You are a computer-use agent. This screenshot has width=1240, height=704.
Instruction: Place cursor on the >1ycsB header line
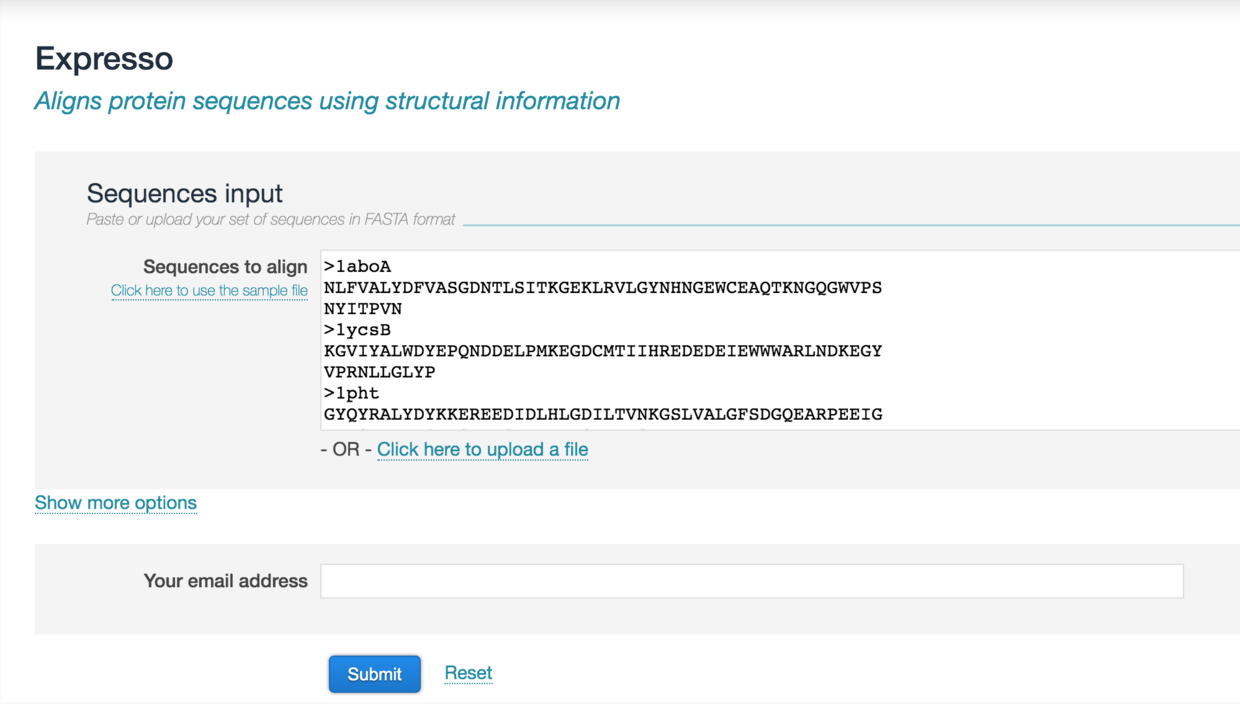click(x=357, y=330)
